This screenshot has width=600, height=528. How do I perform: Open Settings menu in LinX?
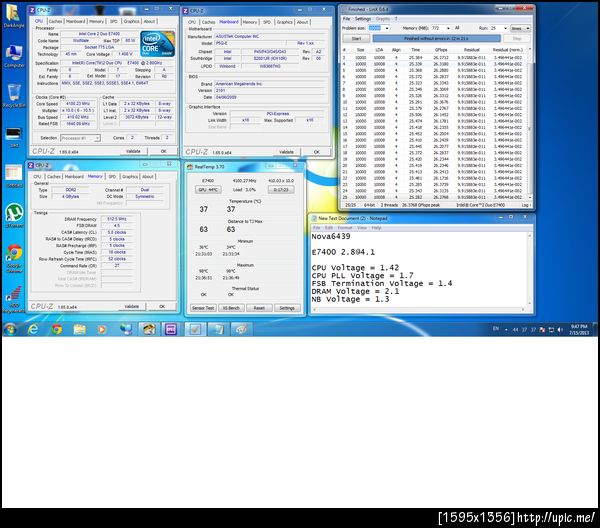tap(362, 19)
